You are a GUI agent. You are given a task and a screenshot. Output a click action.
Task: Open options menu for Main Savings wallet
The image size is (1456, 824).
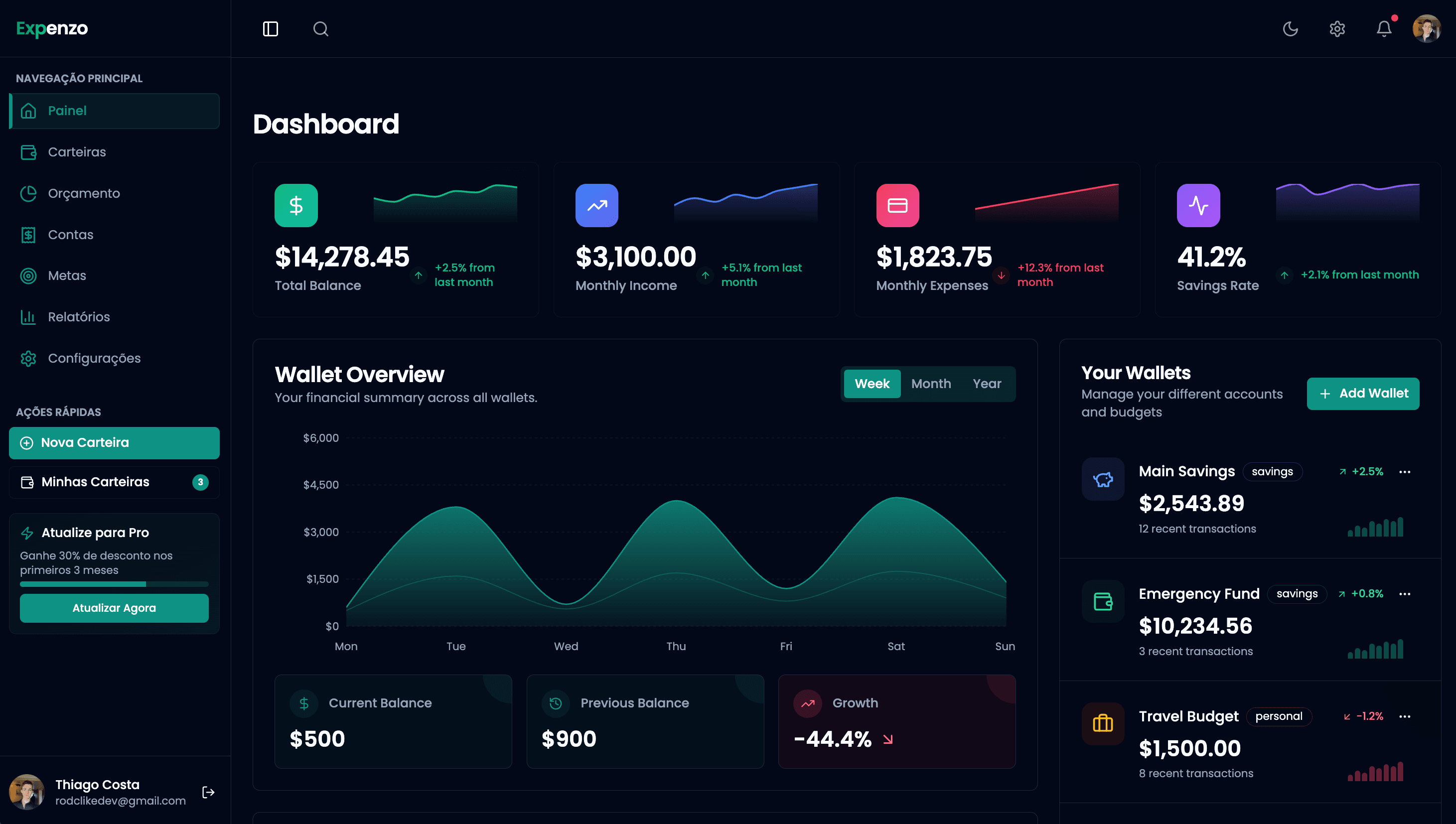tap(1405, 471)
